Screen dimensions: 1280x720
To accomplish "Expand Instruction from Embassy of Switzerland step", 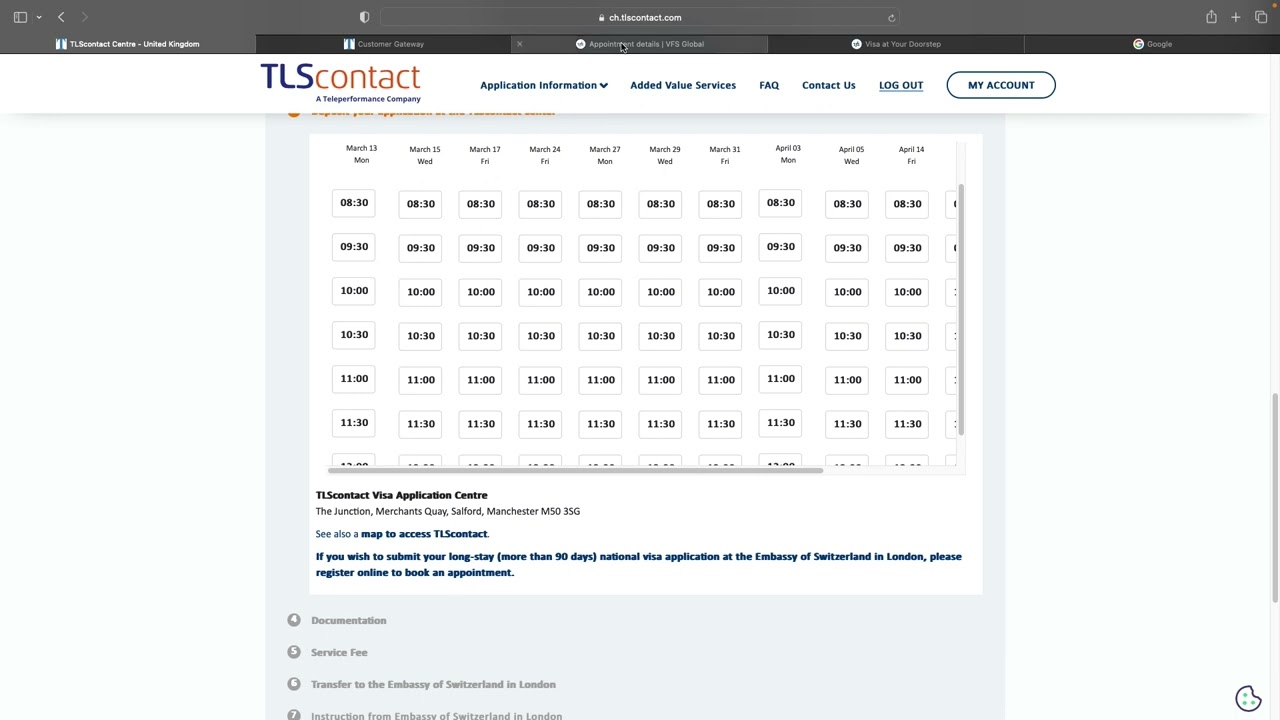I will 436,716.
